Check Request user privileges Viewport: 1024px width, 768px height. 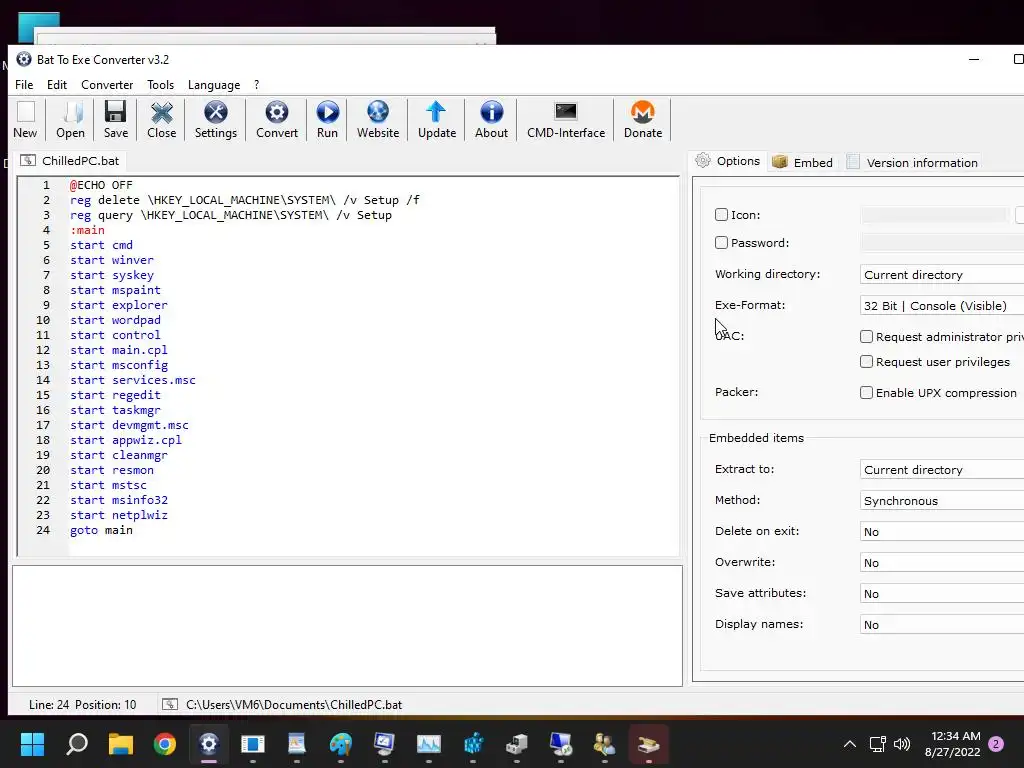(x=866, y=361)
